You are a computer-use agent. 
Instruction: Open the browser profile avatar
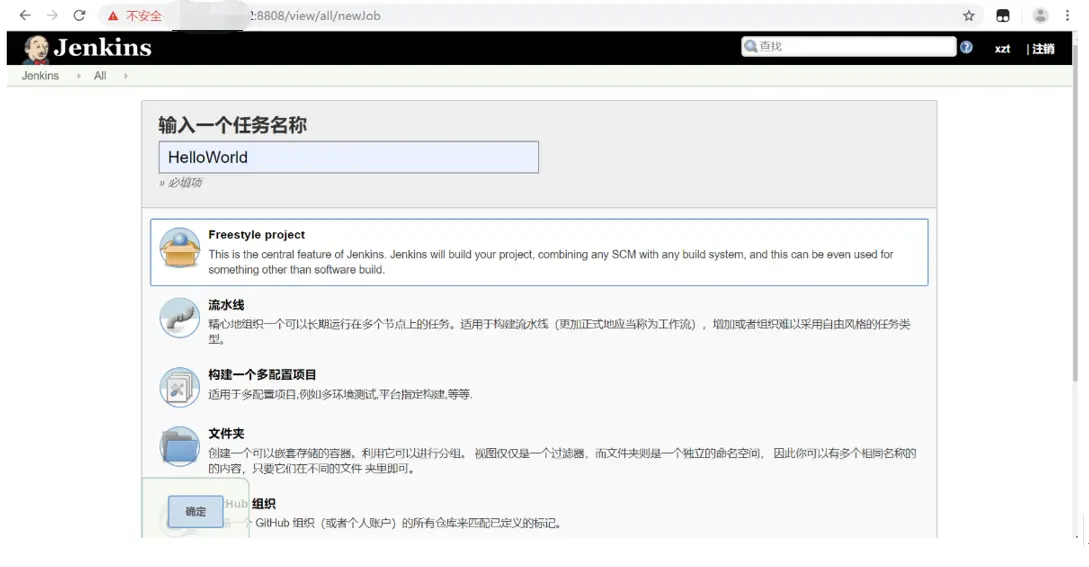point(1040,15)
